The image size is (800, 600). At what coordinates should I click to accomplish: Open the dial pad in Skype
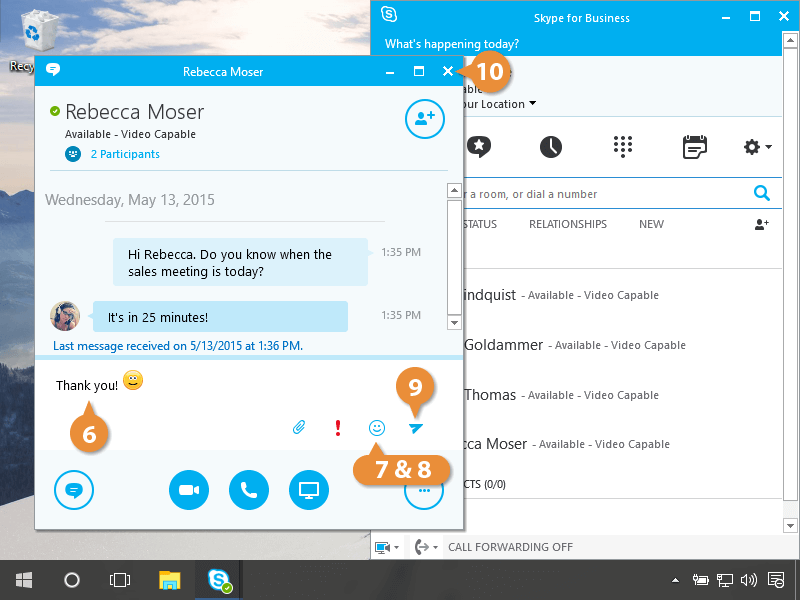[x=623, y=147]
